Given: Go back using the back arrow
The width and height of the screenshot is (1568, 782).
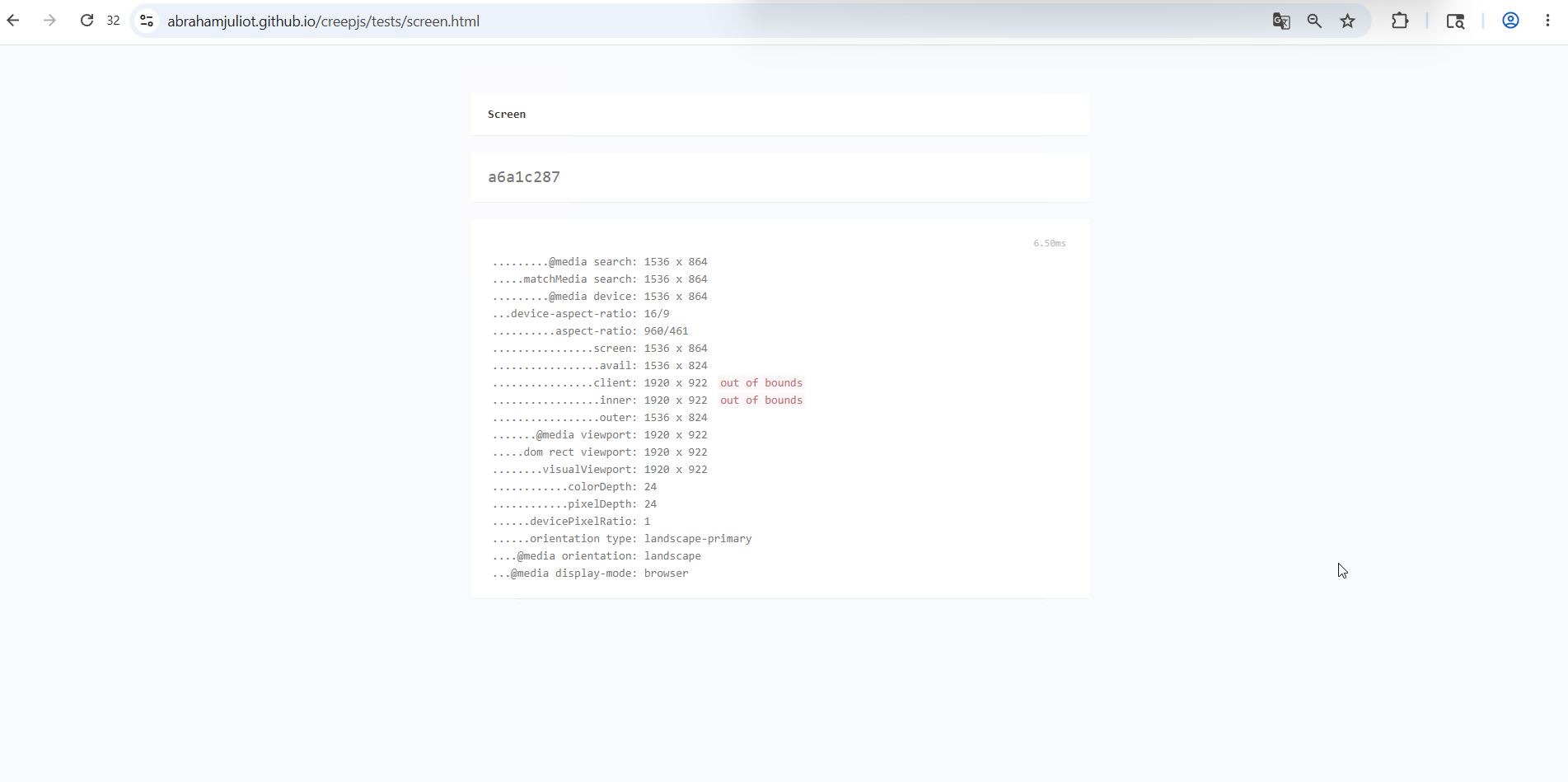Looking at the screenshot, I should (13, 21).
